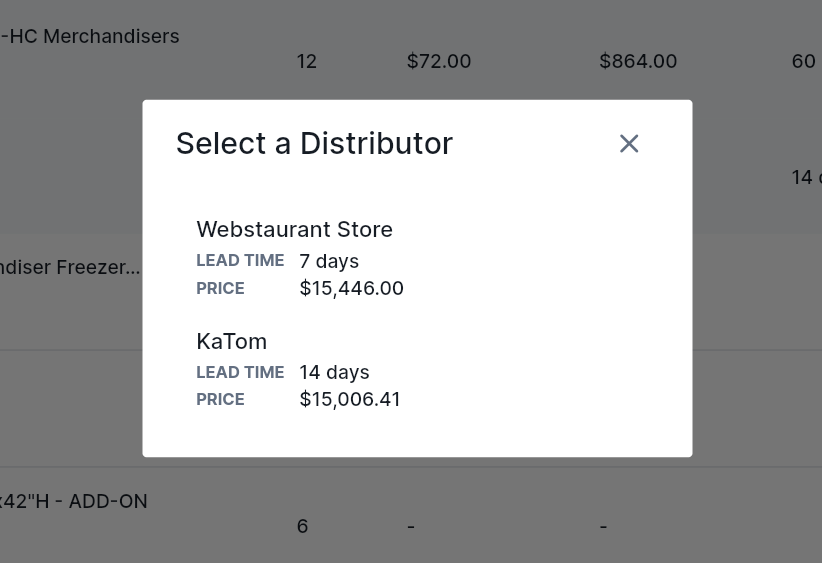The width and height of the screenshot is (822, 563).
Task: Click the $15,006.41 KaTom price
Action: (x=350, y=400)
